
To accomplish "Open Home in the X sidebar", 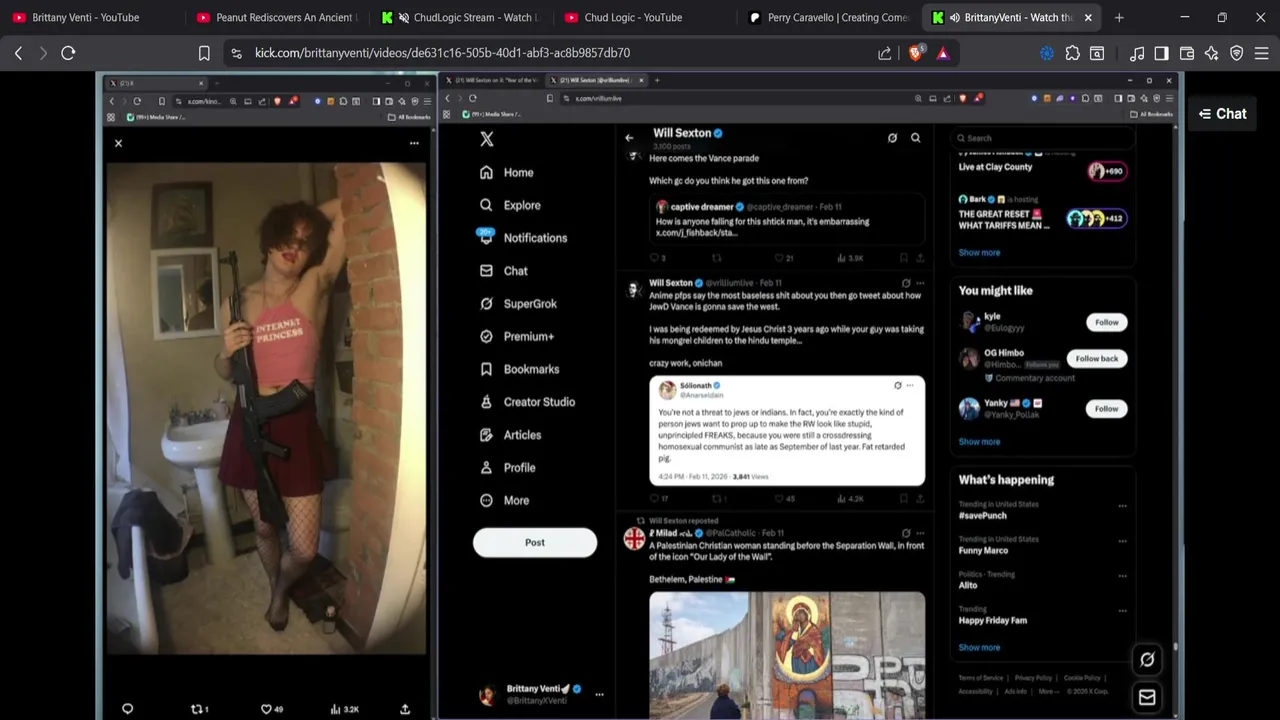I will point(506,172).
